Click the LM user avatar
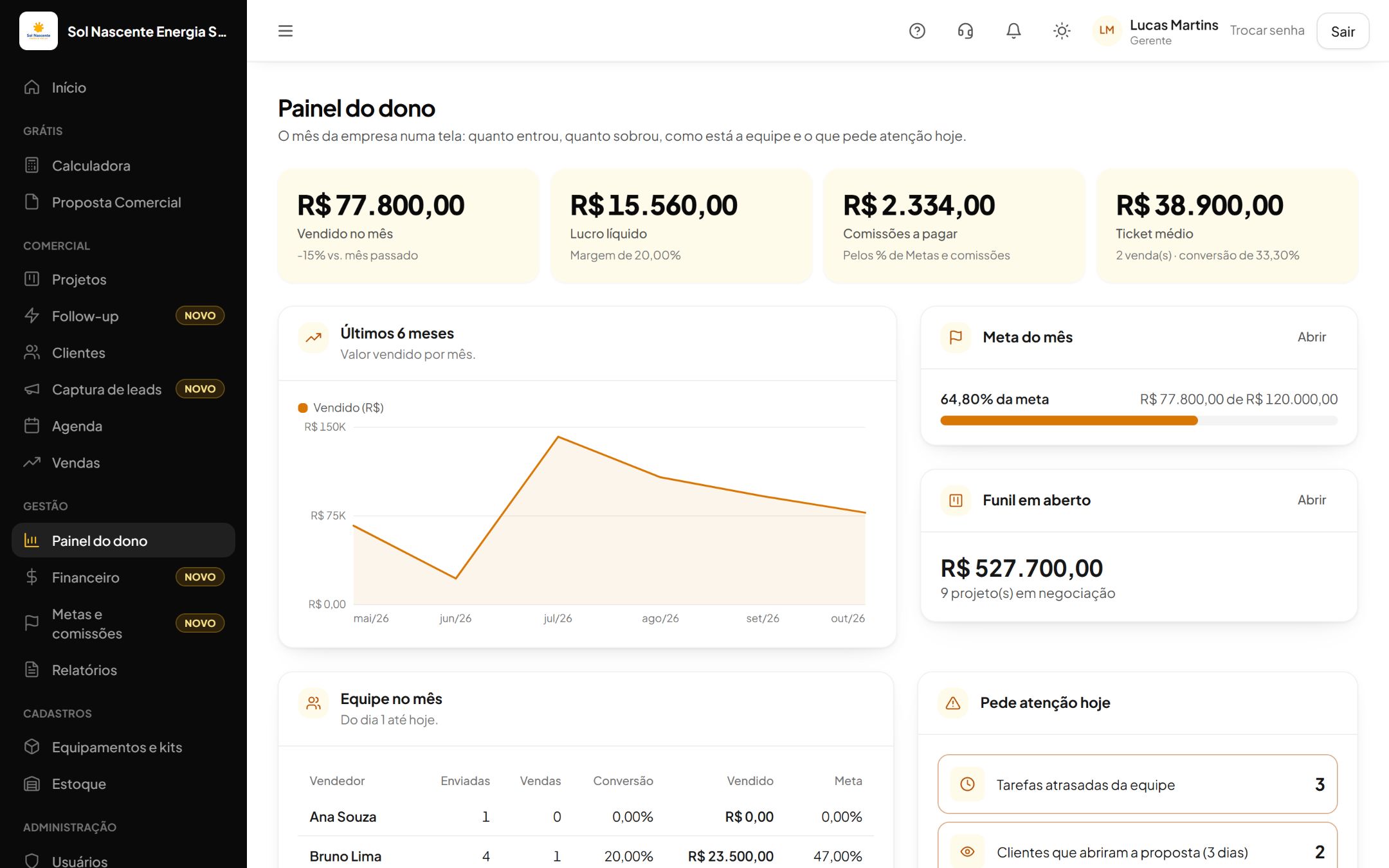 pos(1107,31)
